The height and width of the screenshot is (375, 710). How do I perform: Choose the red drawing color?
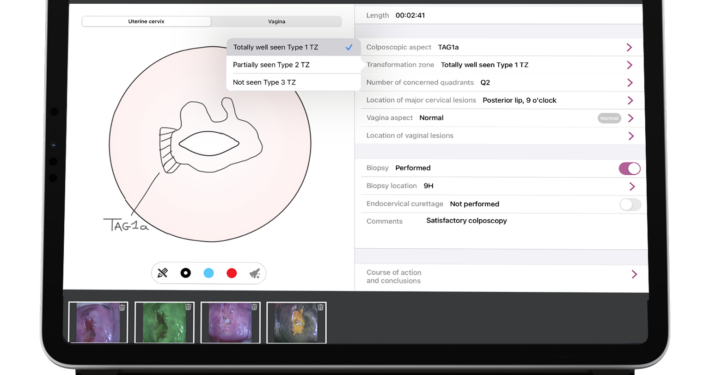point(232,273)
